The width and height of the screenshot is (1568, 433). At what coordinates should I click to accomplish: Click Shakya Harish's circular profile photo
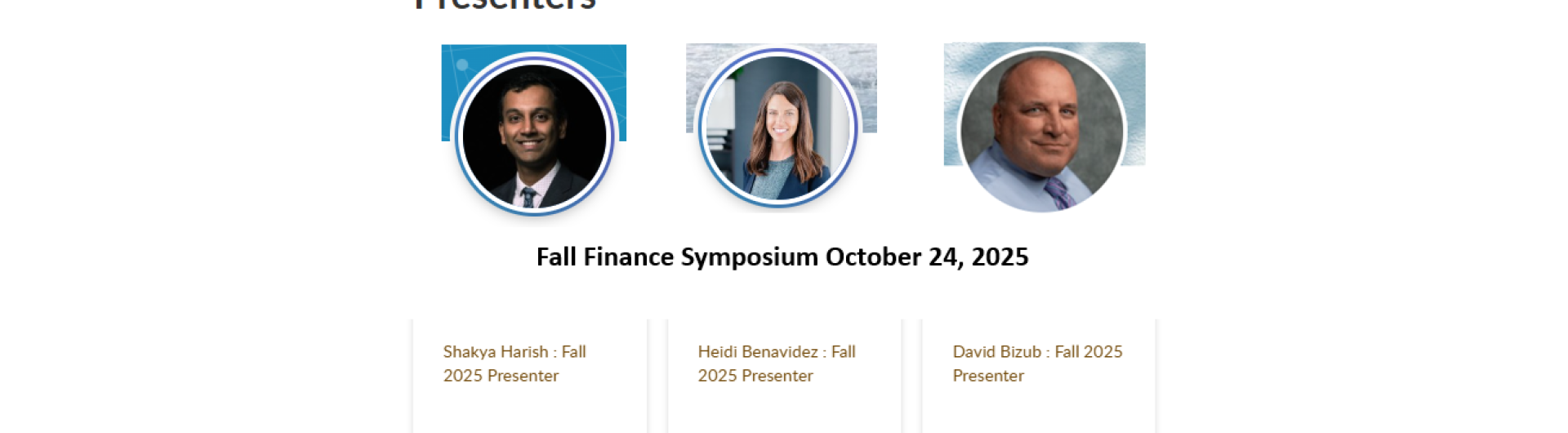[534, 134]
